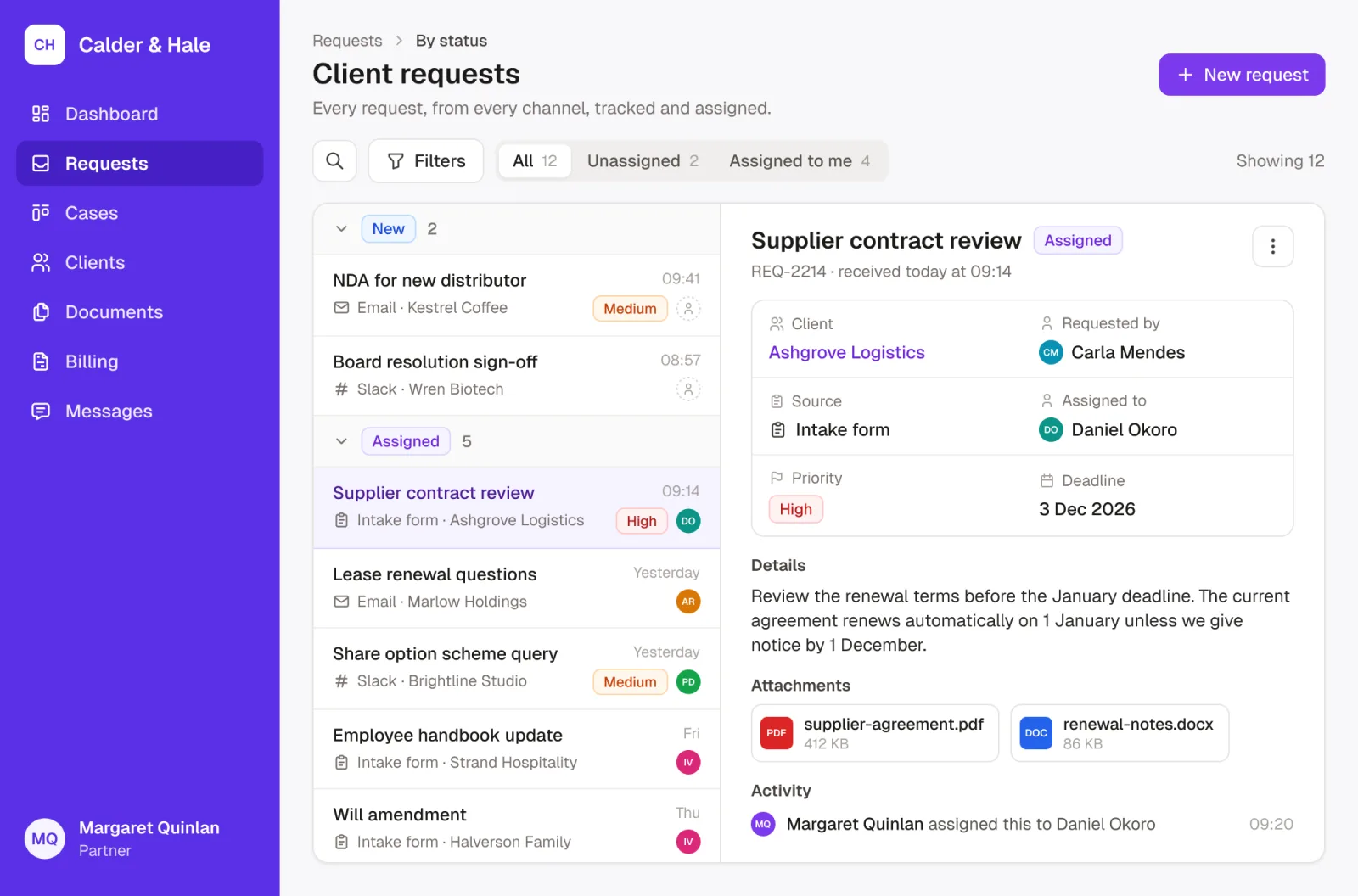
Task: Click the 3 Dec 2026 deadline value
Action: pos(1087,509)
